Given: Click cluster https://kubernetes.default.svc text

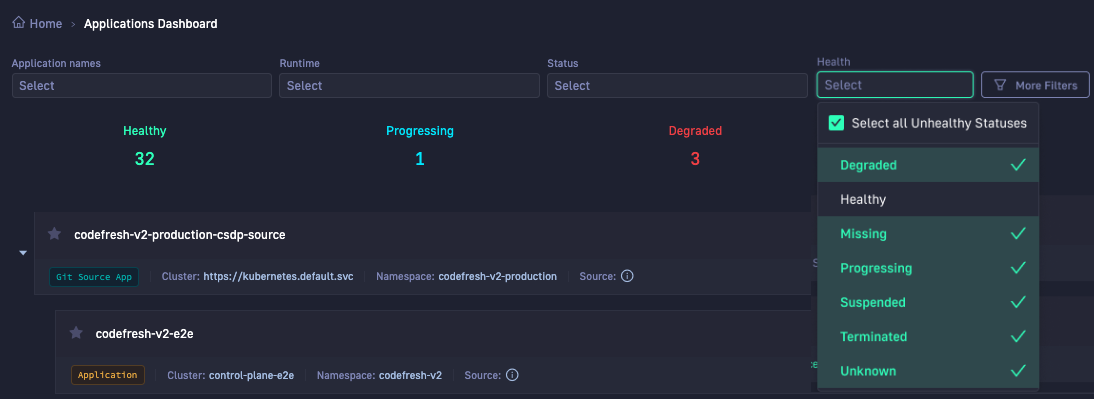Looking at the screenshot, I should (278, 276).
